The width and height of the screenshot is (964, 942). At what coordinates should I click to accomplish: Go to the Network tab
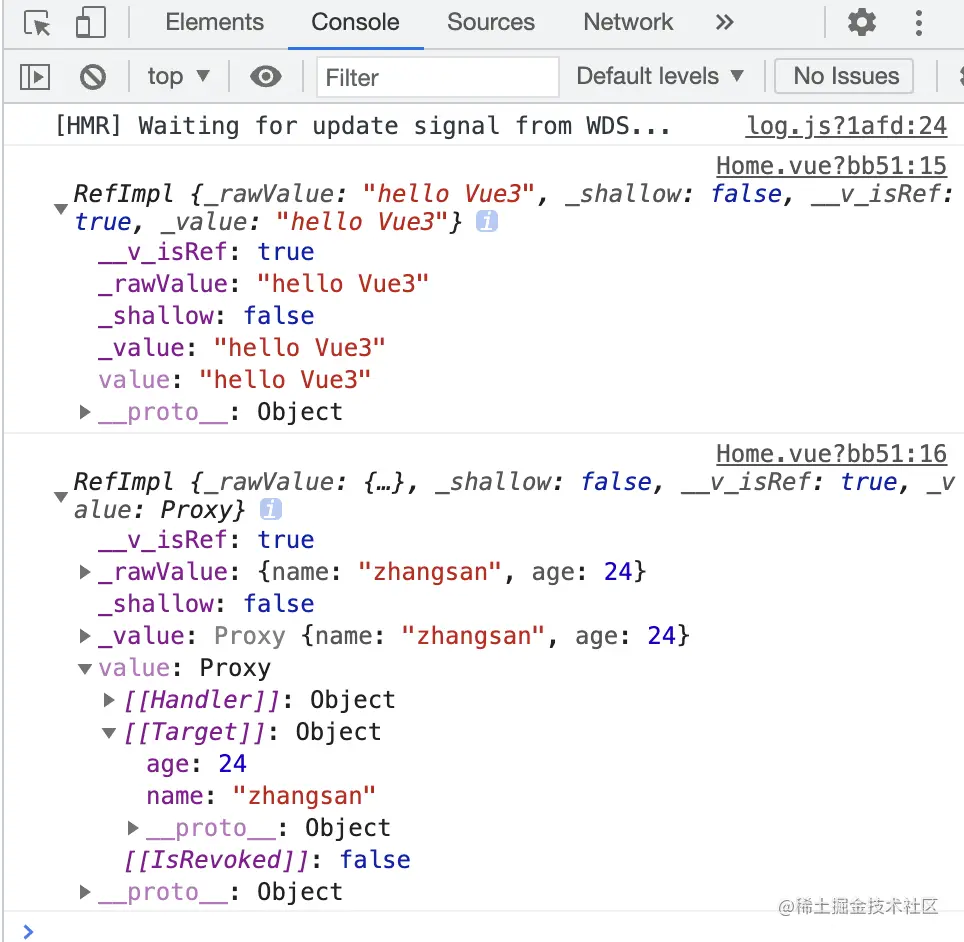point(628,23)
